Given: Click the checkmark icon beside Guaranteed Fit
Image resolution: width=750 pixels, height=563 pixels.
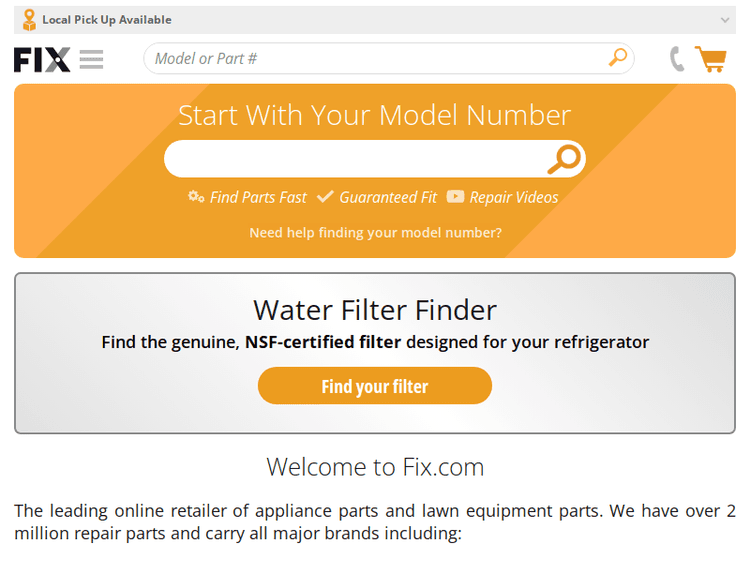Looking at the screenshot, I should 325,197.
